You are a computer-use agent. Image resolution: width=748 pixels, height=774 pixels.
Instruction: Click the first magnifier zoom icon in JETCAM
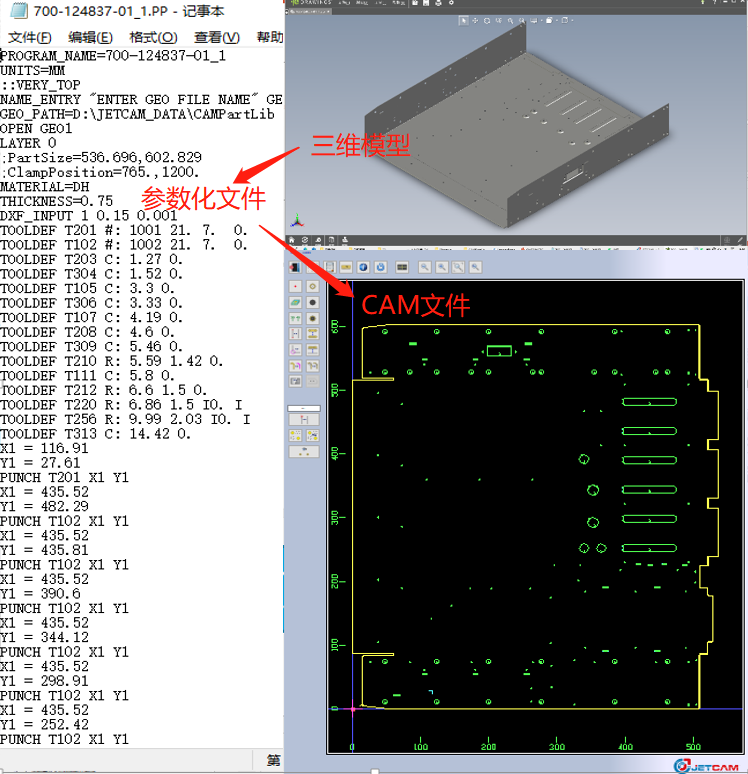[425, 267]
